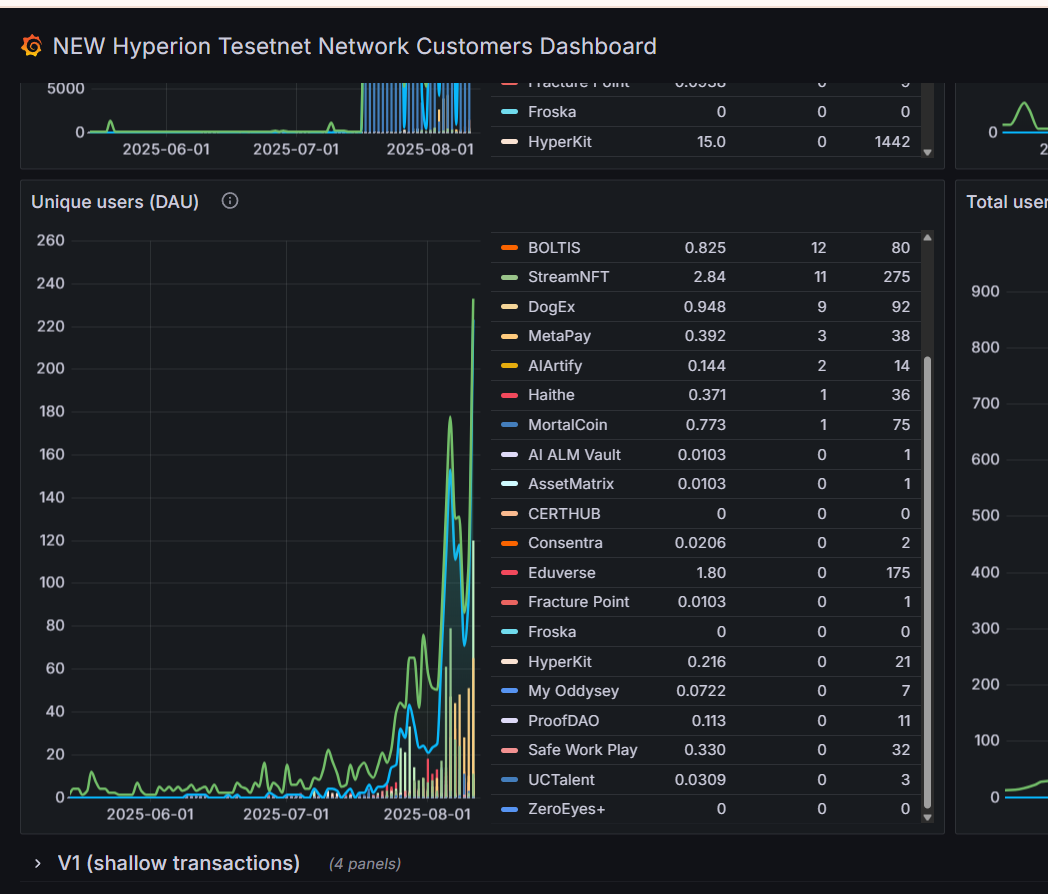Click info icon beside Unique users (DAU)

tap(230, 201)
